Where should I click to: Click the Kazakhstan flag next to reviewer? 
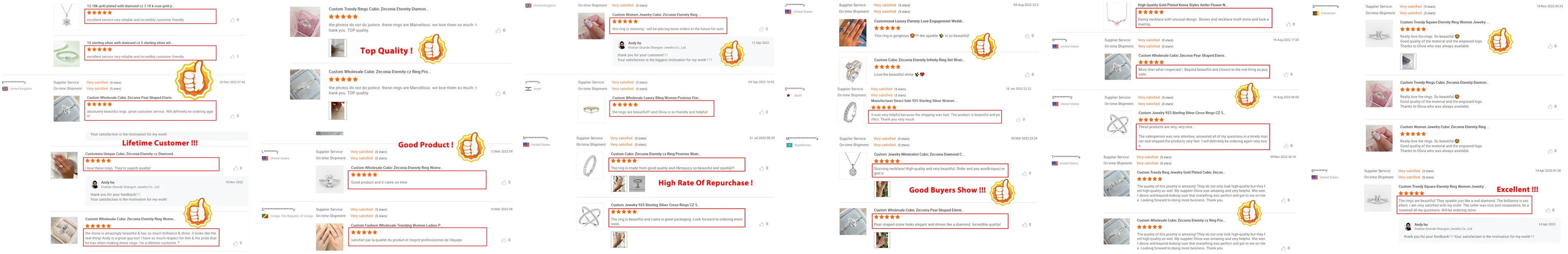(x=789, y=145)
